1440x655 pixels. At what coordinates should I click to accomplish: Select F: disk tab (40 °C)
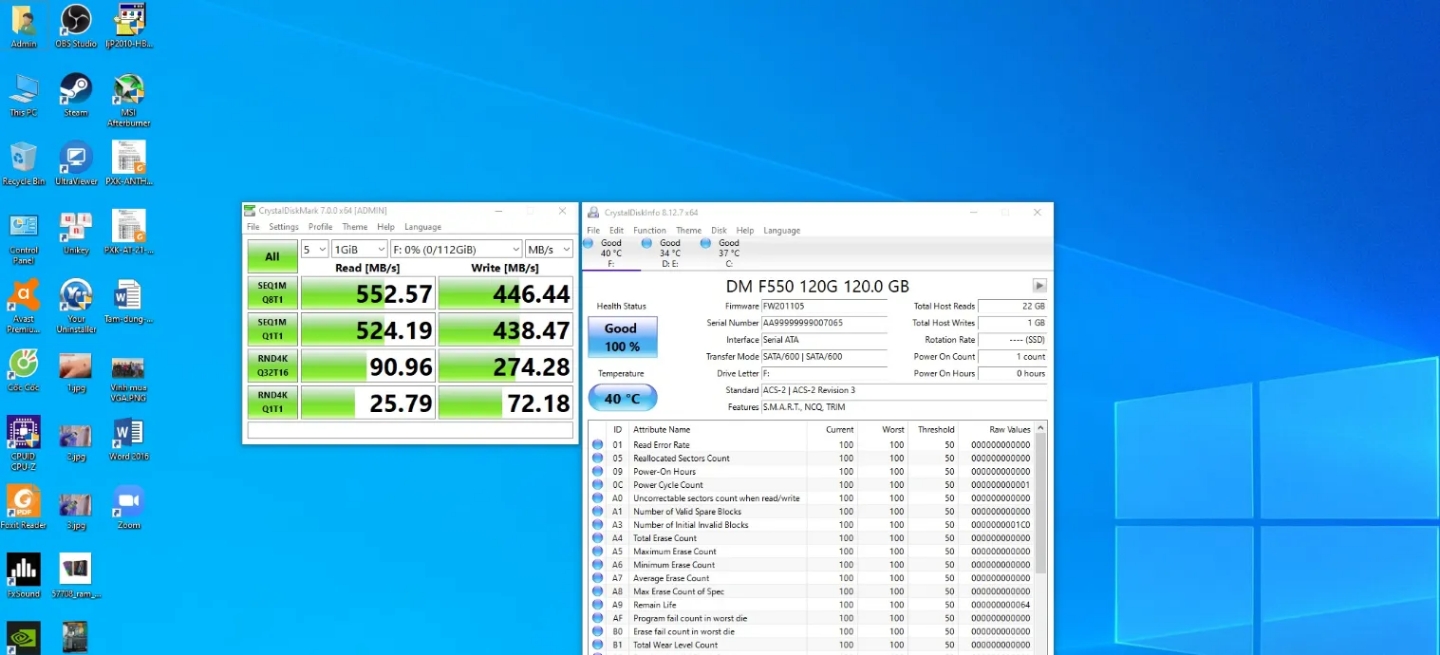point(611,253)
